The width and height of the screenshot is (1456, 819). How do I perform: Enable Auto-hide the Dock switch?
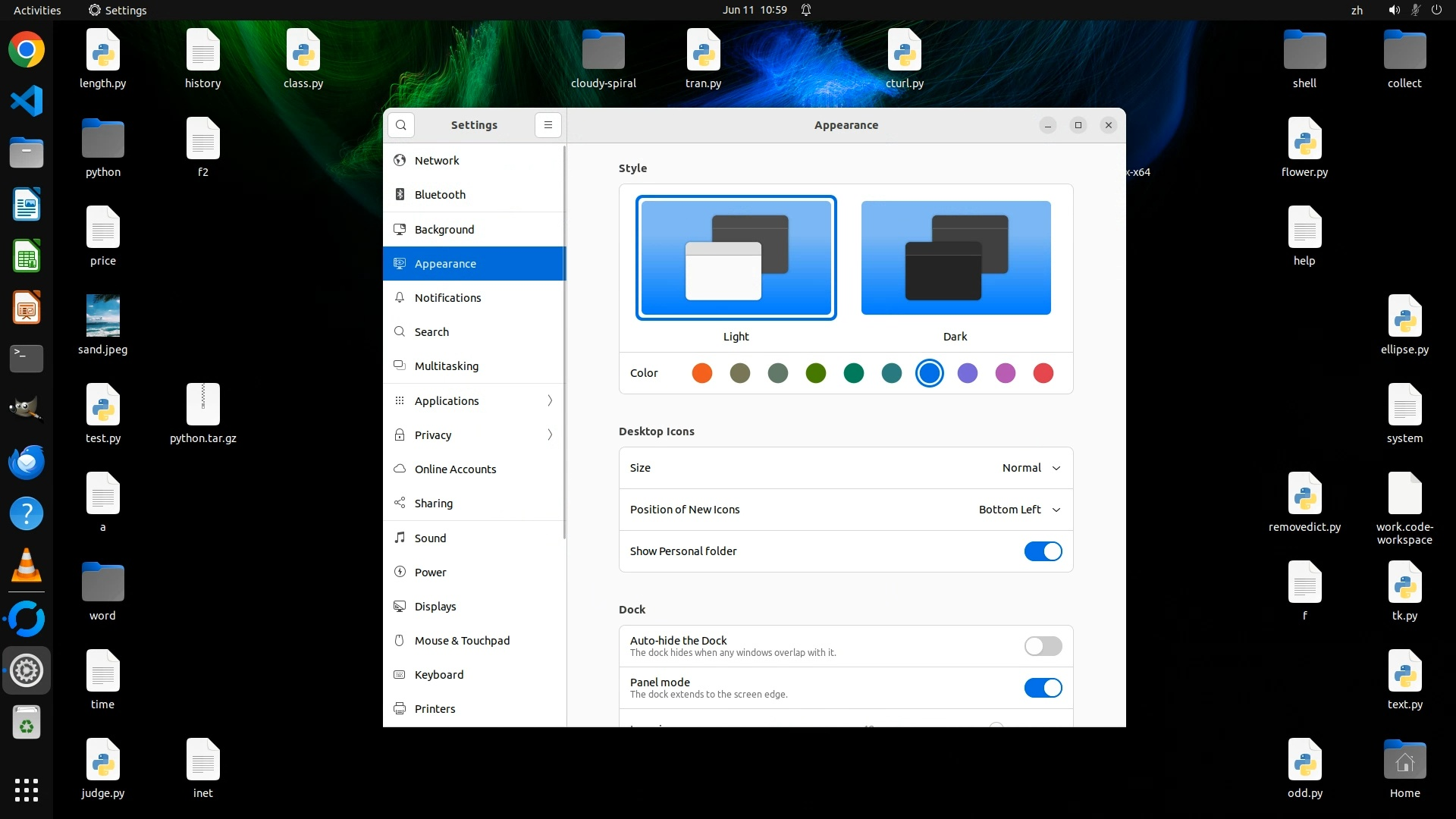tap(1043, 646)
